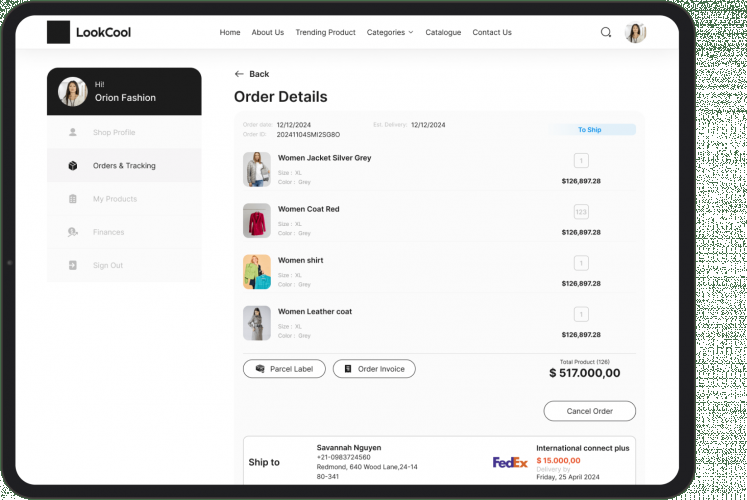Image resolution: width=747 pixels, height=500 pixels.
Task: Click the Finances icon
Action: (72, 232)
